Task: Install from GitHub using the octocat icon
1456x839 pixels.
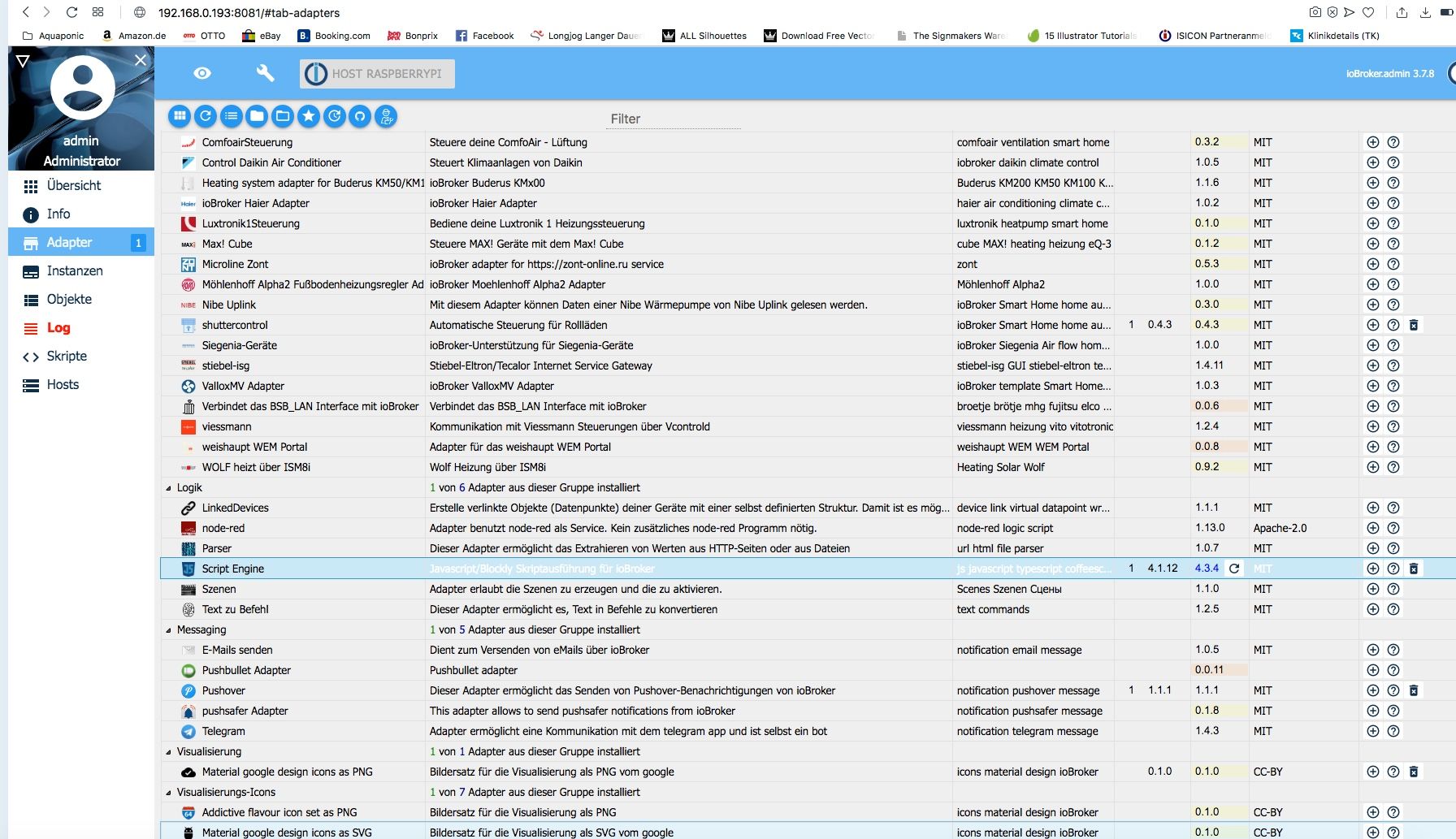Action: pos(360,116)
